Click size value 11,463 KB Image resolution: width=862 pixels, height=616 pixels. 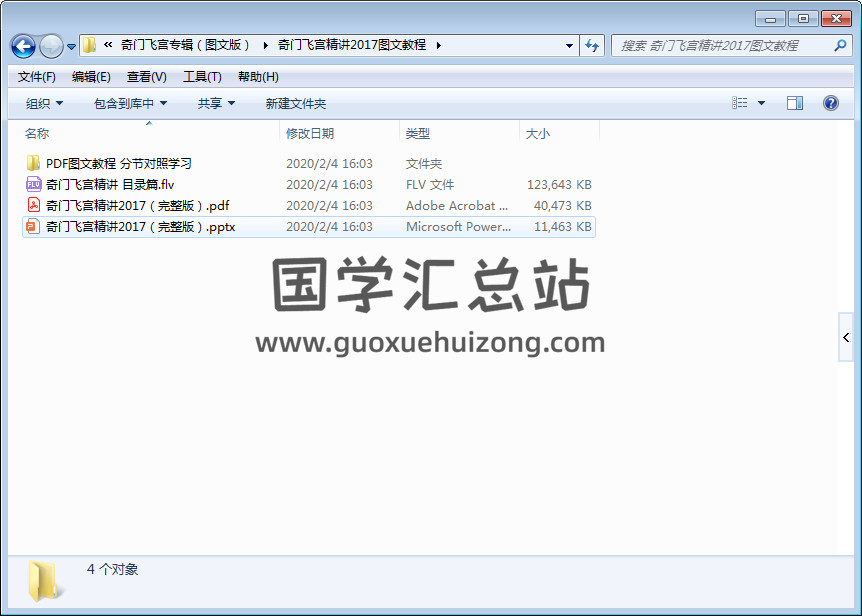tap(562, 226)
